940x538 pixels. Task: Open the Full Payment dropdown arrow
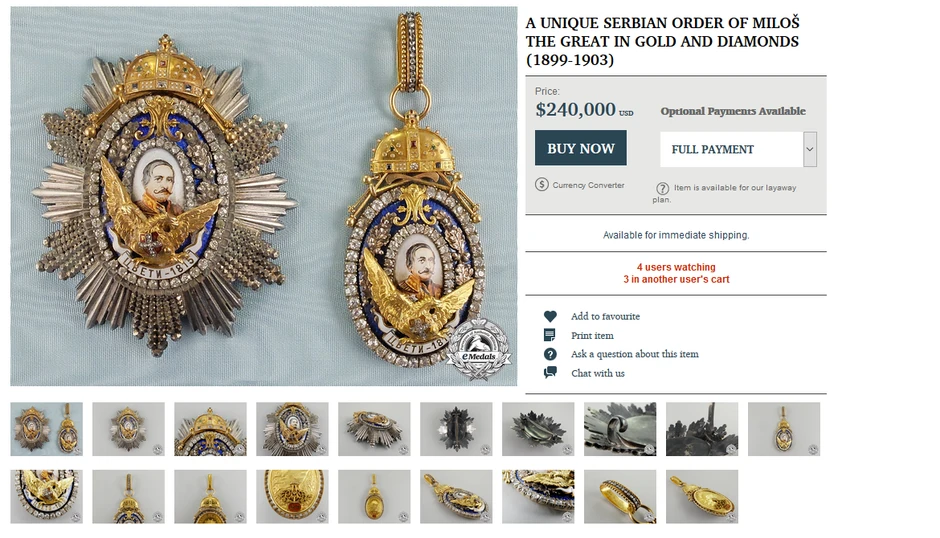coord(810,149)
